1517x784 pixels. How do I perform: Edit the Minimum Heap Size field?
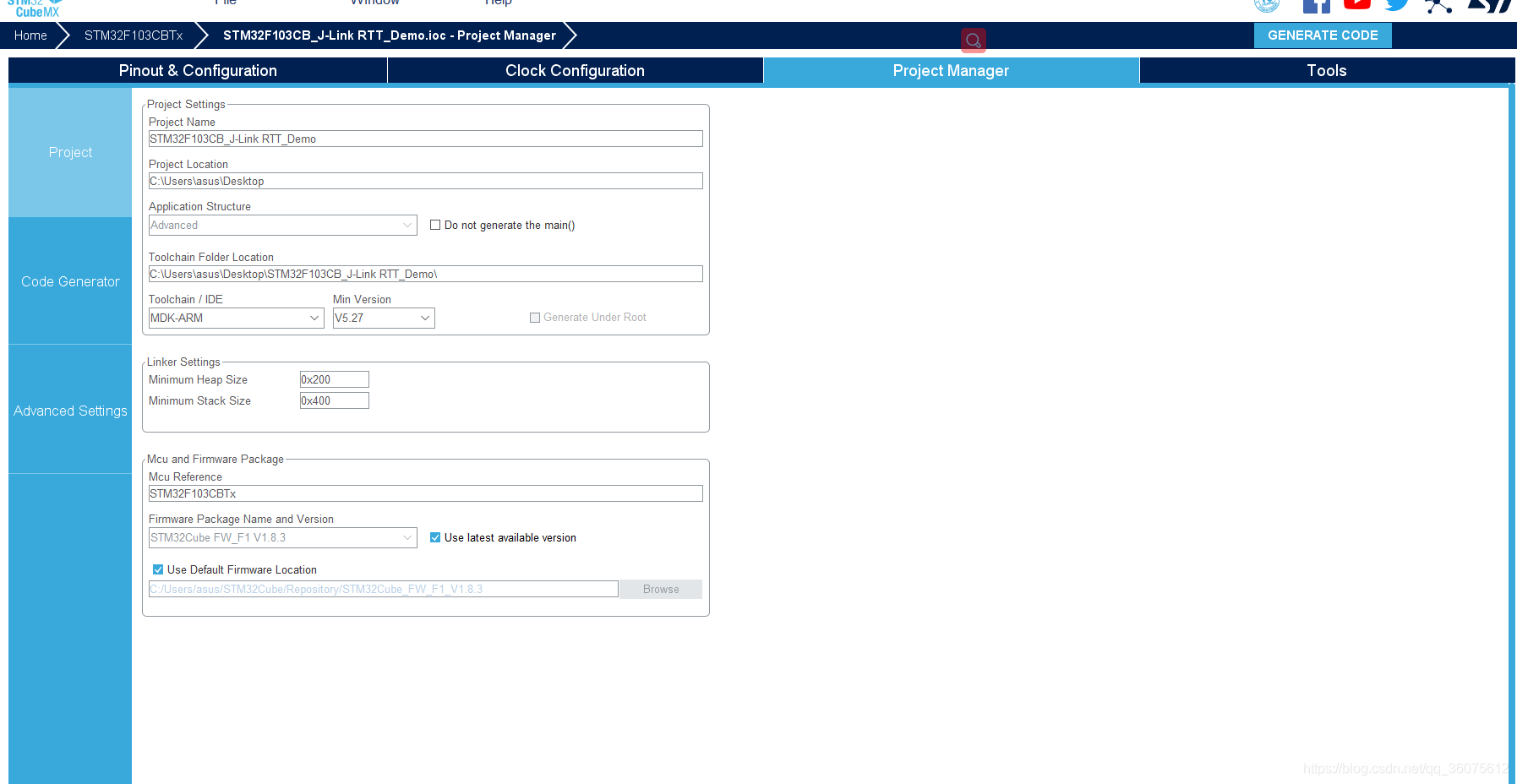tap(334, 379)
